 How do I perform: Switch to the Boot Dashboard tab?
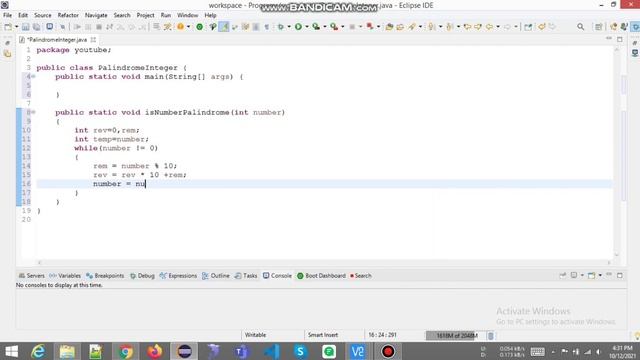[321, 276]
